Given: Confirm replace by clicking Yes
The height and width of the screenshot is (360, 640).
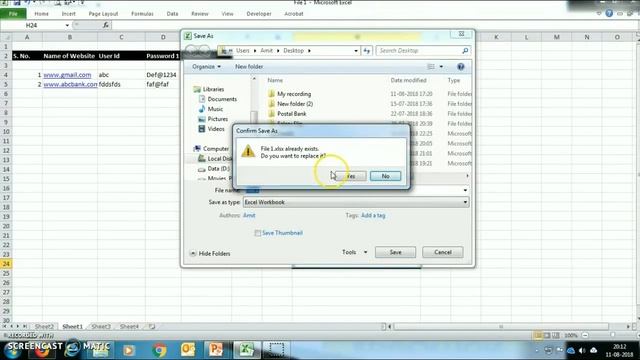Looking at the screenshot, I should coord(351,176).
